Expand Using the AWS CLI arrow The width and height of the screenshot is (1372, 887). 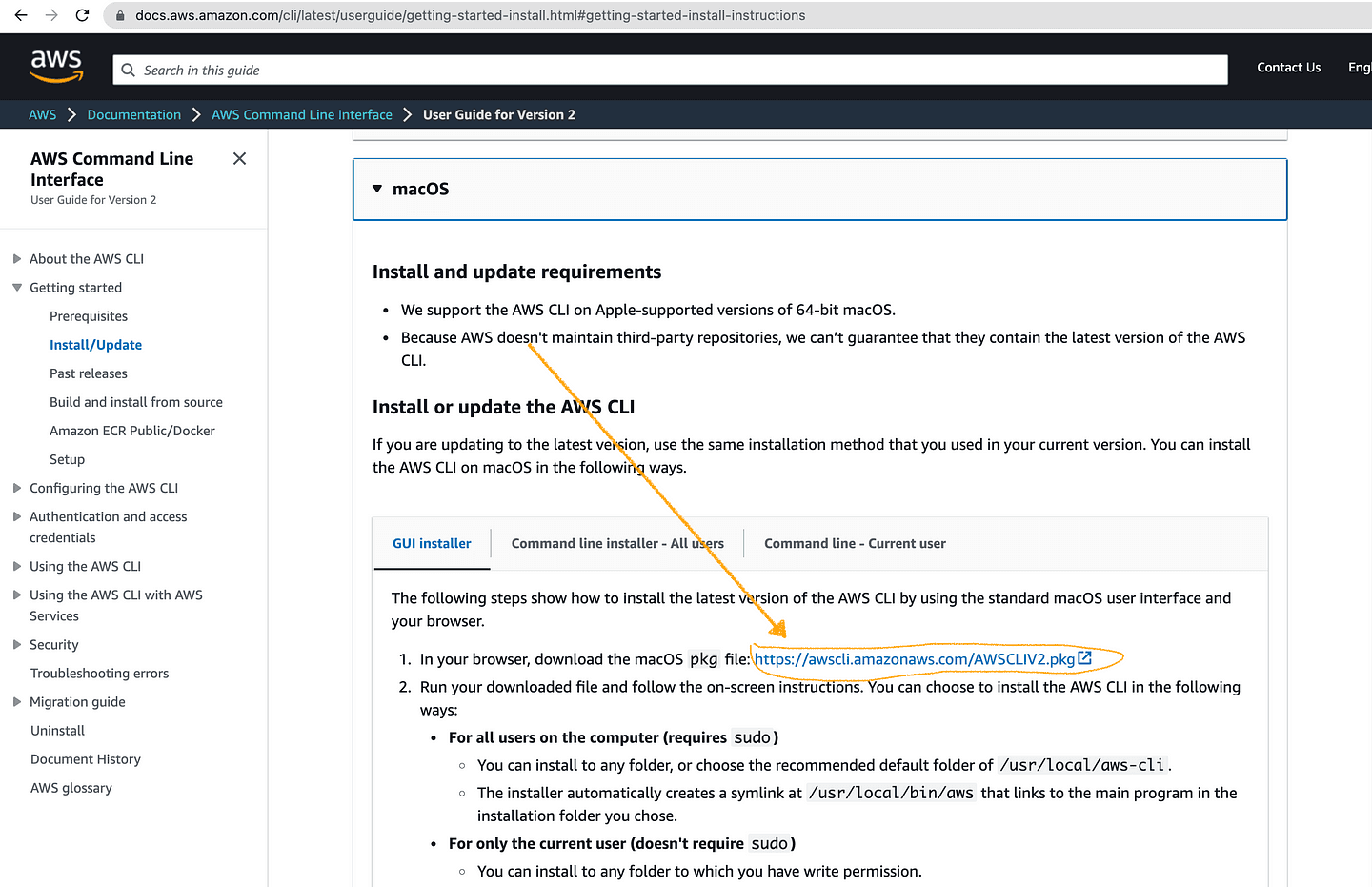(16, 566)
